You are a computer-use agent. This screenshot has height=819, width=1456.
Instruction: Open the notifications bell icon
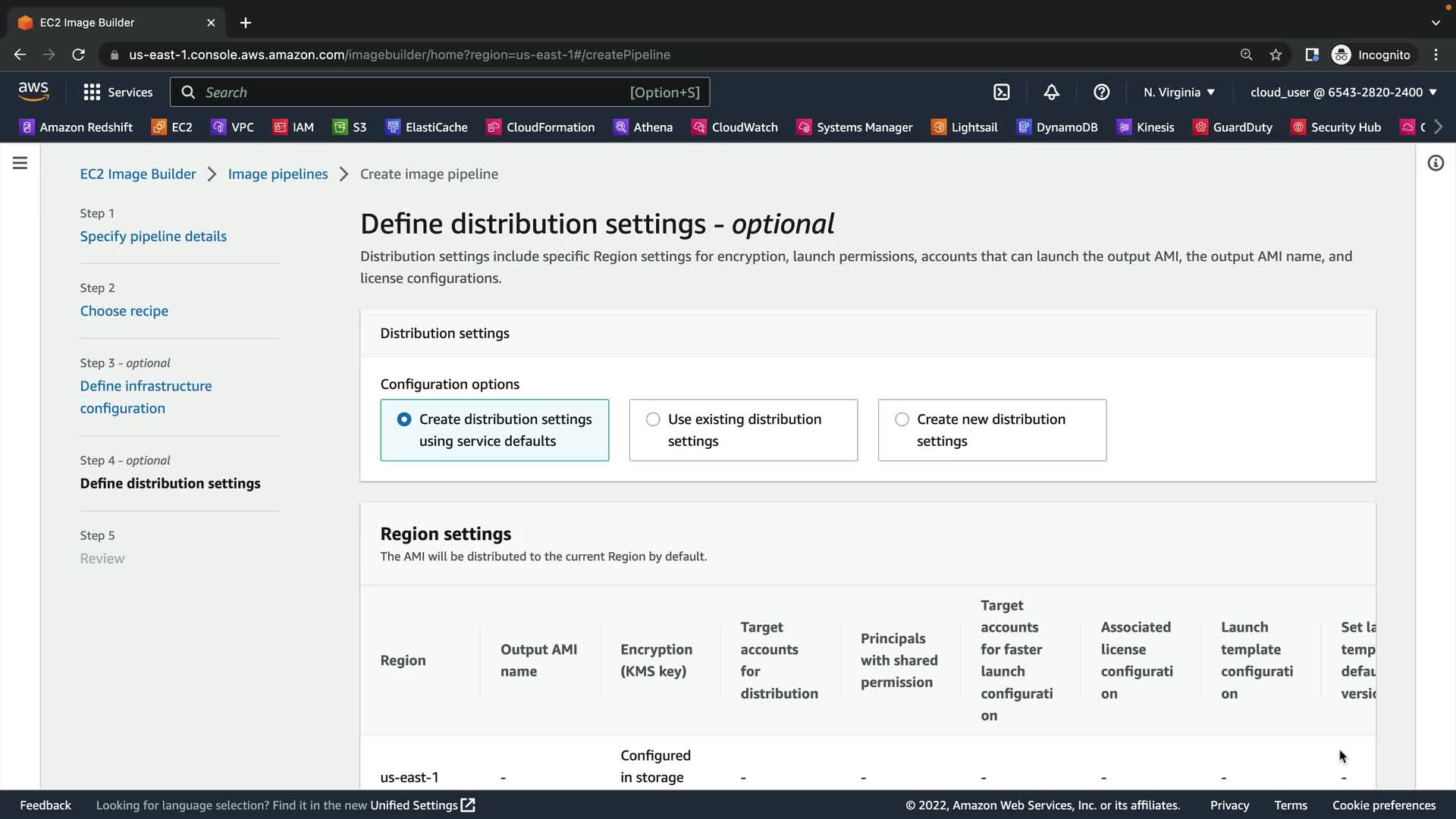(x=1051, y=93)
